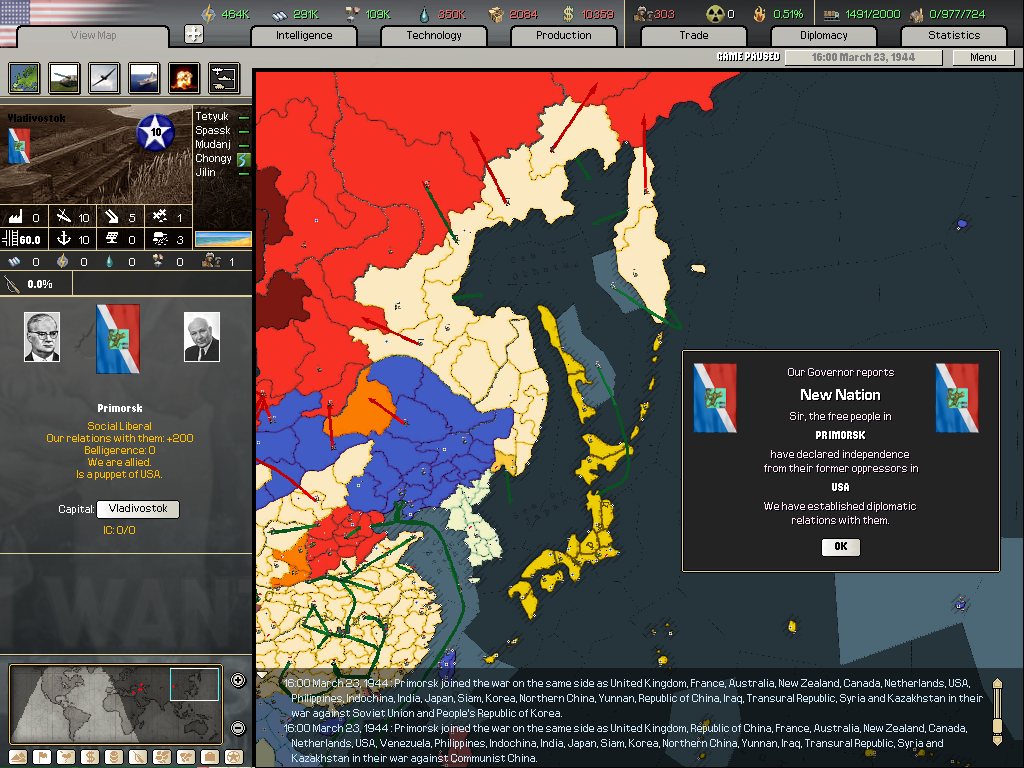Image resolution: width=1024 pixels, height=768 pixels.
Task: Select the Europe map overview icon
Action: (x=24, y=78)
